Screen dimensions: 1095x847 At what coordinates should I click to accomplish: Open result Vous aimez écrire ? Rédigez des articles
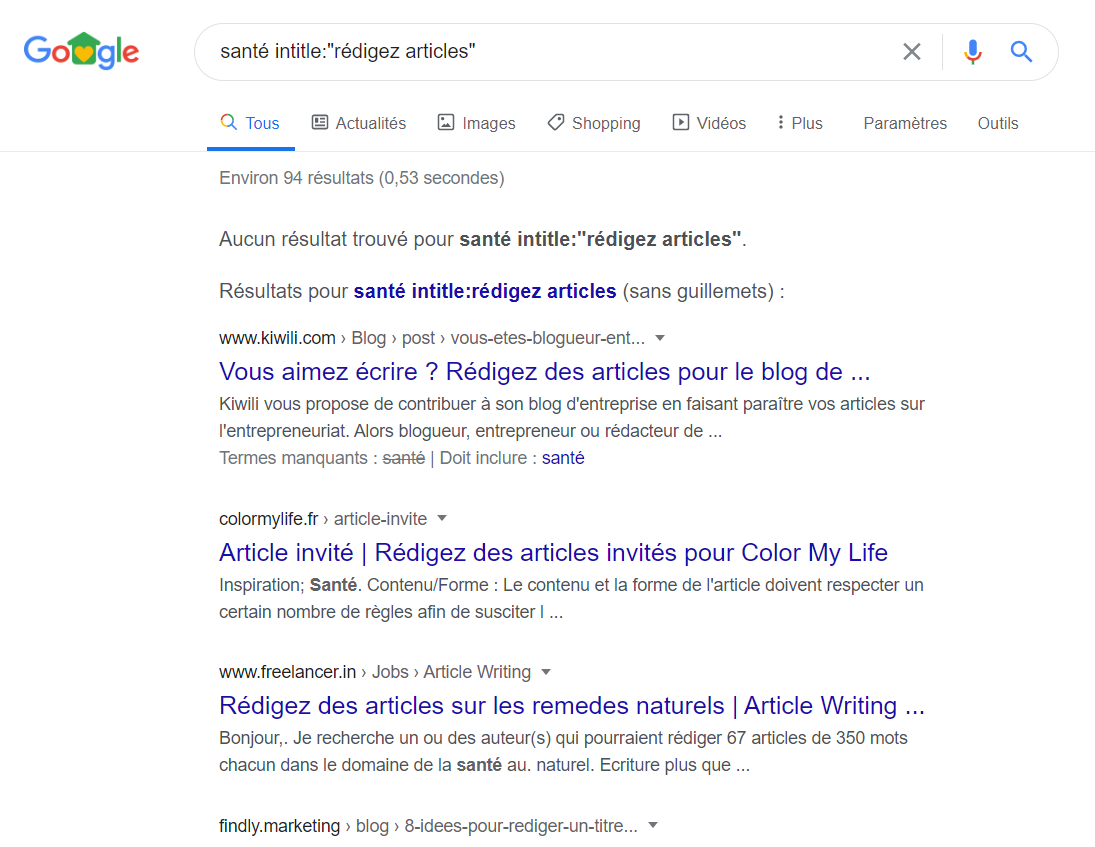click(545, 371)
